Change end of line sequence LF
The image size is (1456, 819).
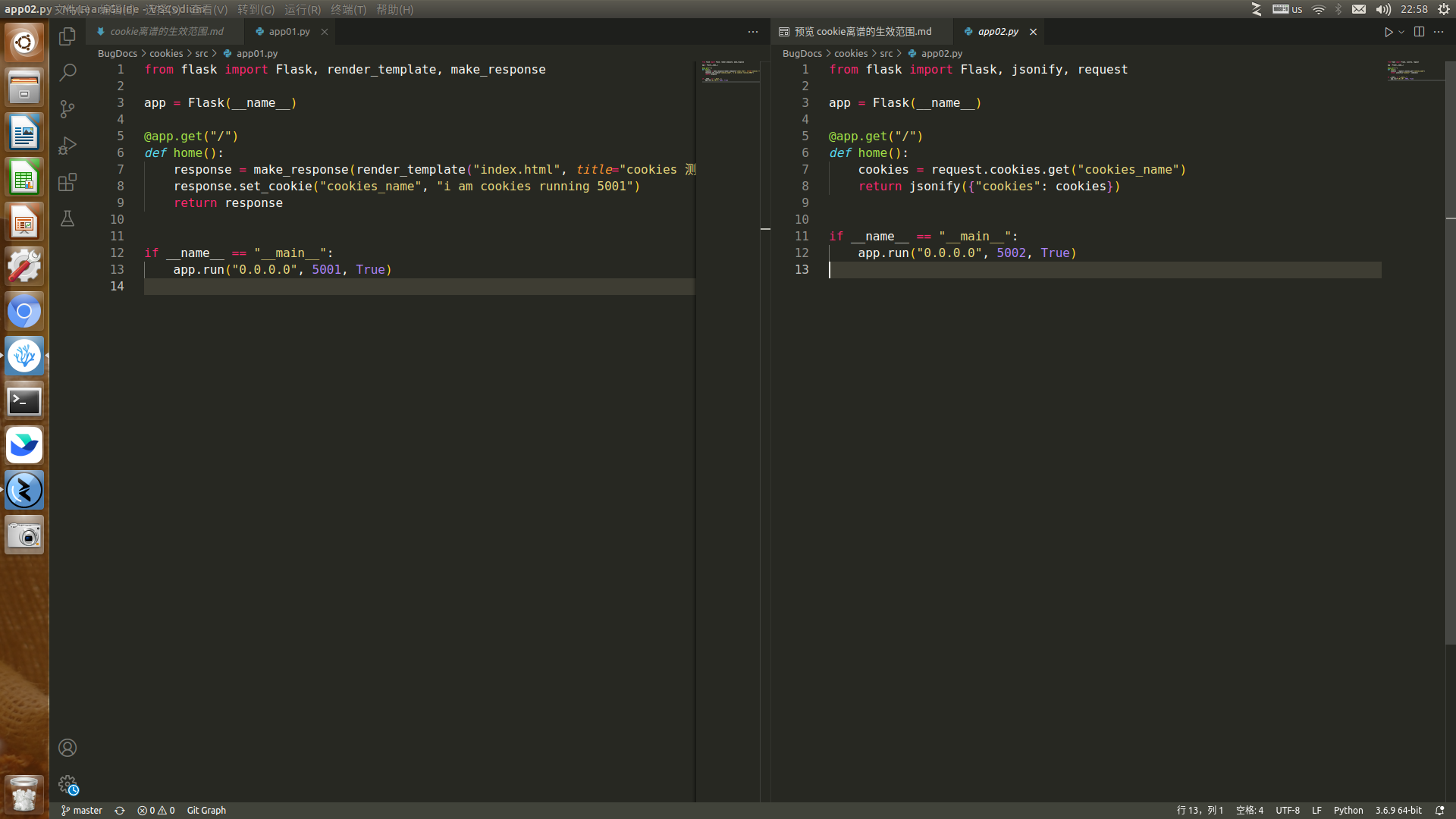[x=1317, y=811]
